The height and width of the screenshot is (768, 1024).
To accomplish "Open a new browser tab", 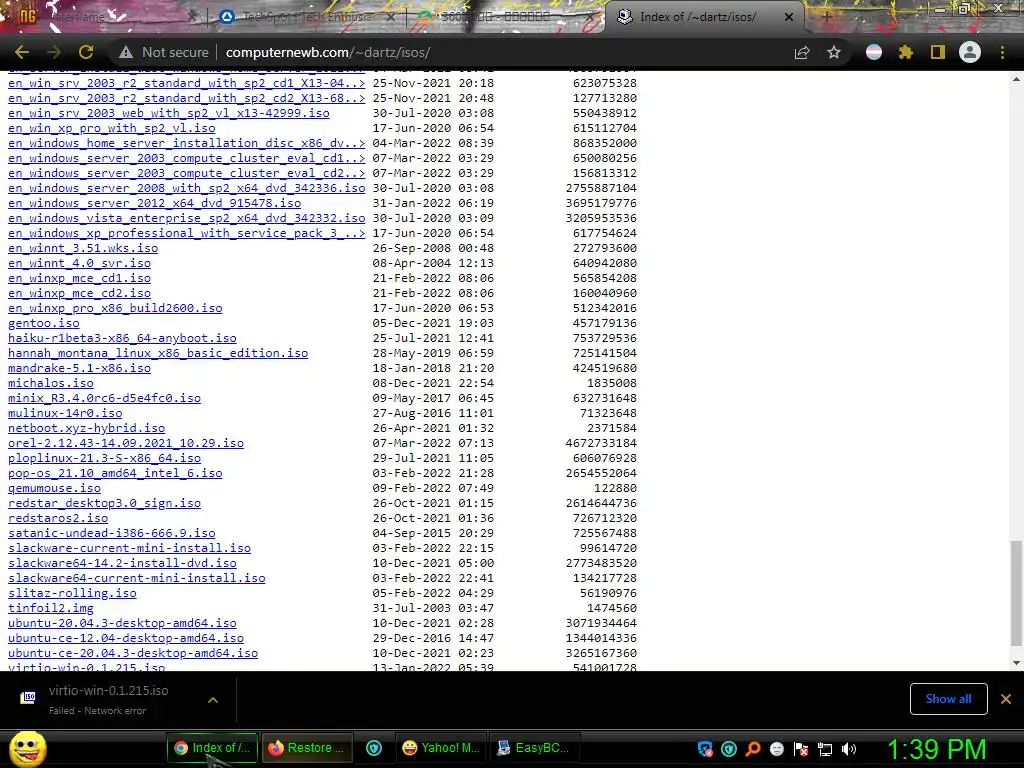I will click(x=826, y=17).
